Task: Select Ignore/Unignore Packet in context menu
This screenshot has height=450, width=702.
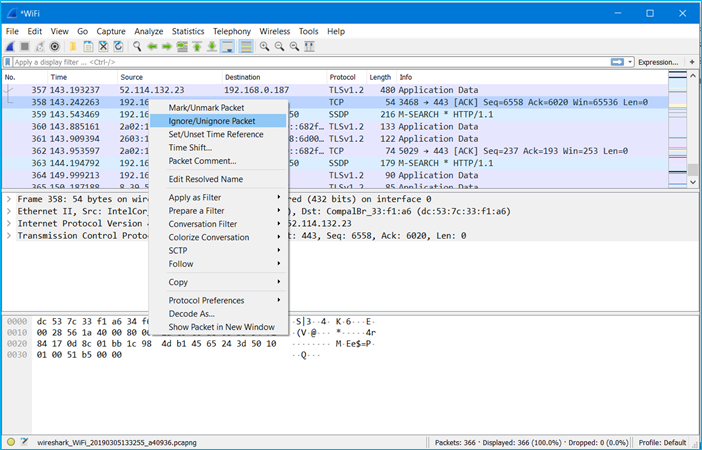Action: [218, 121]
